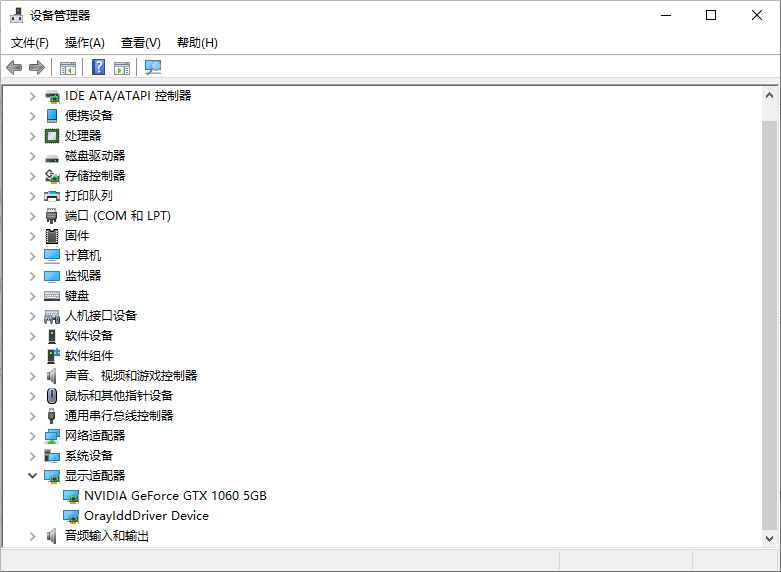Select the 声音、视频和游戏控制器 label
Image resolution: width=781 pixels, height=572 pixels.
click(131, 375)
